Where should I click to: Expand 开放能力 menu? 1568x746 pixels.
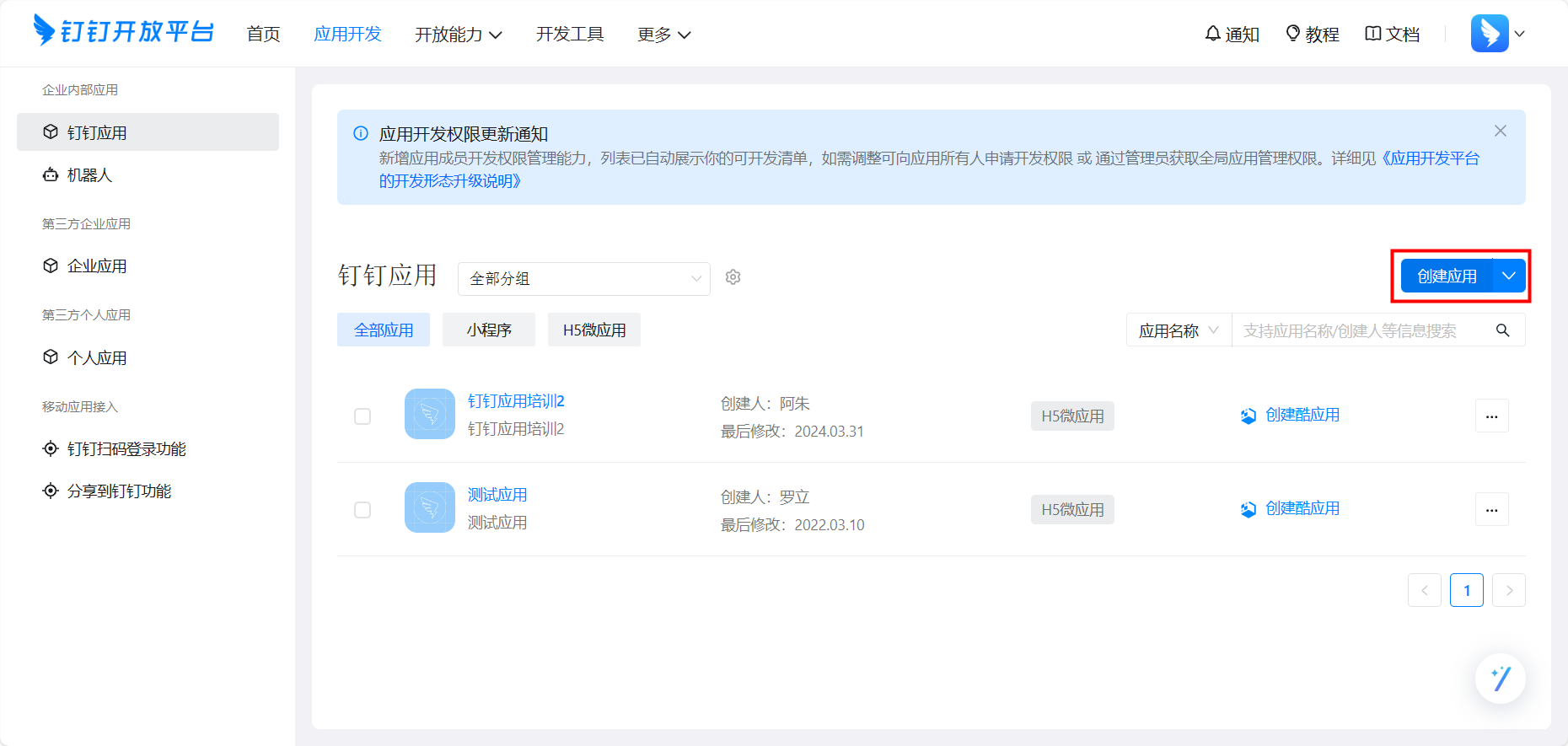coord(458,34)
